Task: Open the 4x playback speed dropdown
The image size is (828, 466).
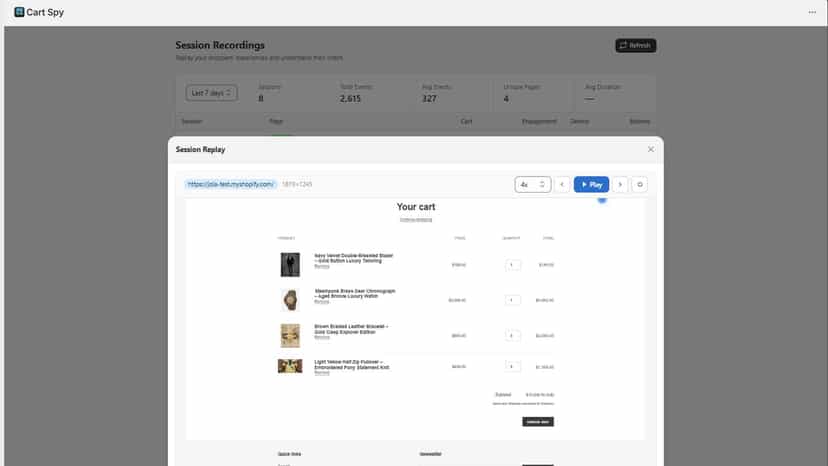Action: pos(532,184)
